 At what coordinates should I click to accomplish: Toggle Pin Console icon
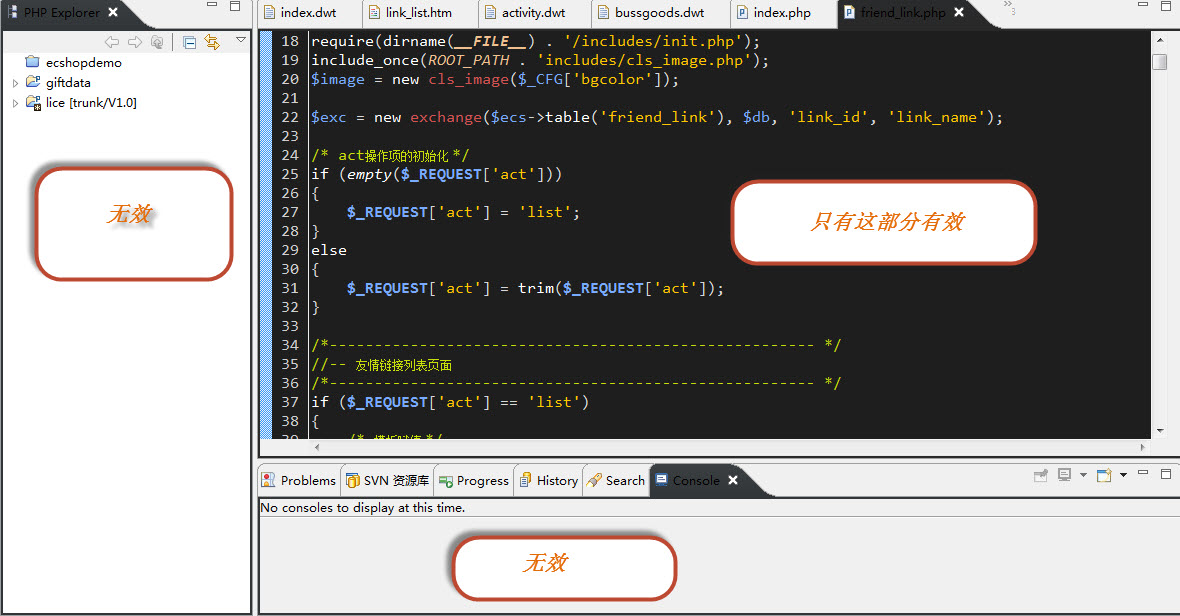pyautogui.click(x=1041, y=476)
